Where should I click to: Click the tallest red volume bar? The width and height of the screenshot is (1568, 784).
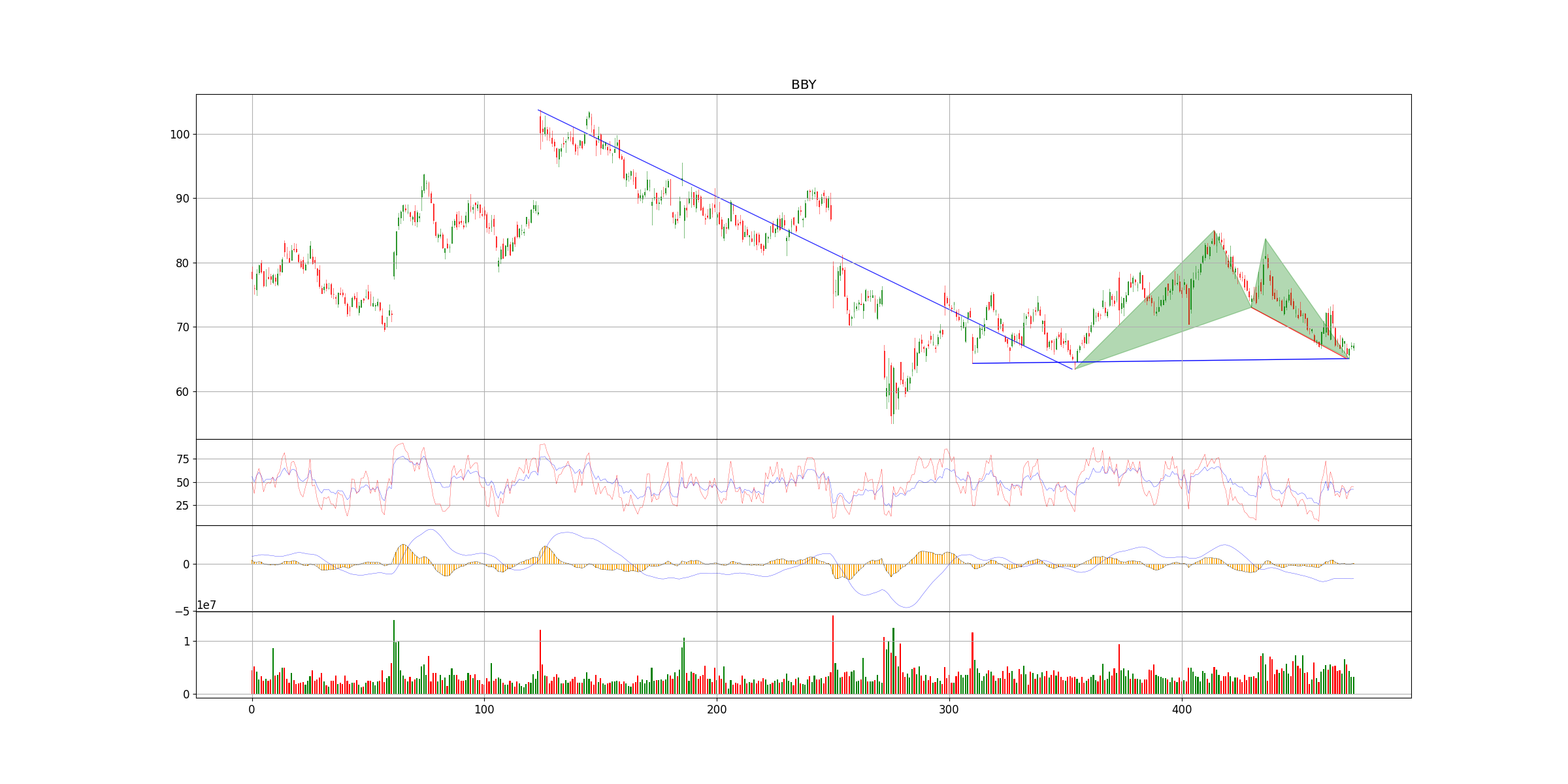(833, 653)
